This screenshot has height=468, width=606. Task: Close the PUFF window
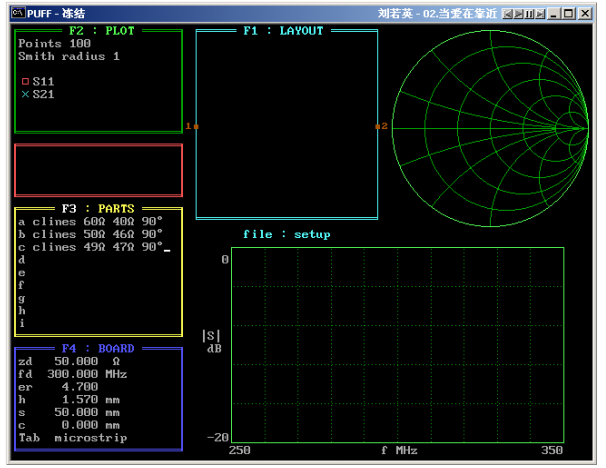click(x=585, y=14)
